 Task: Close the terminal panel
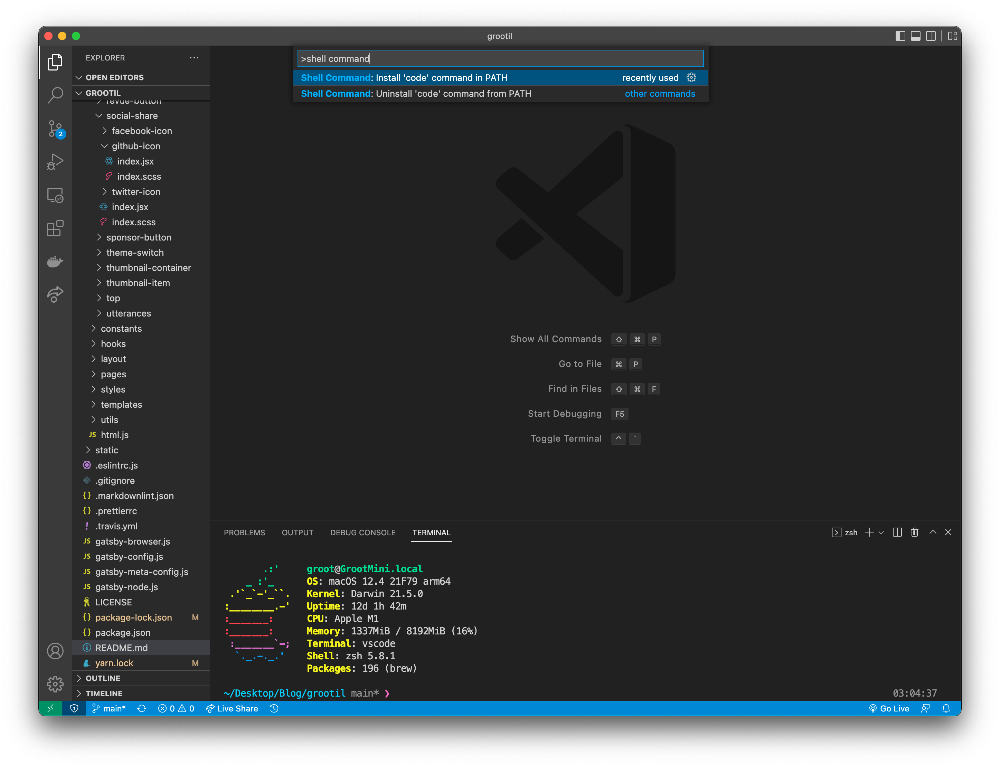(948, 532)
